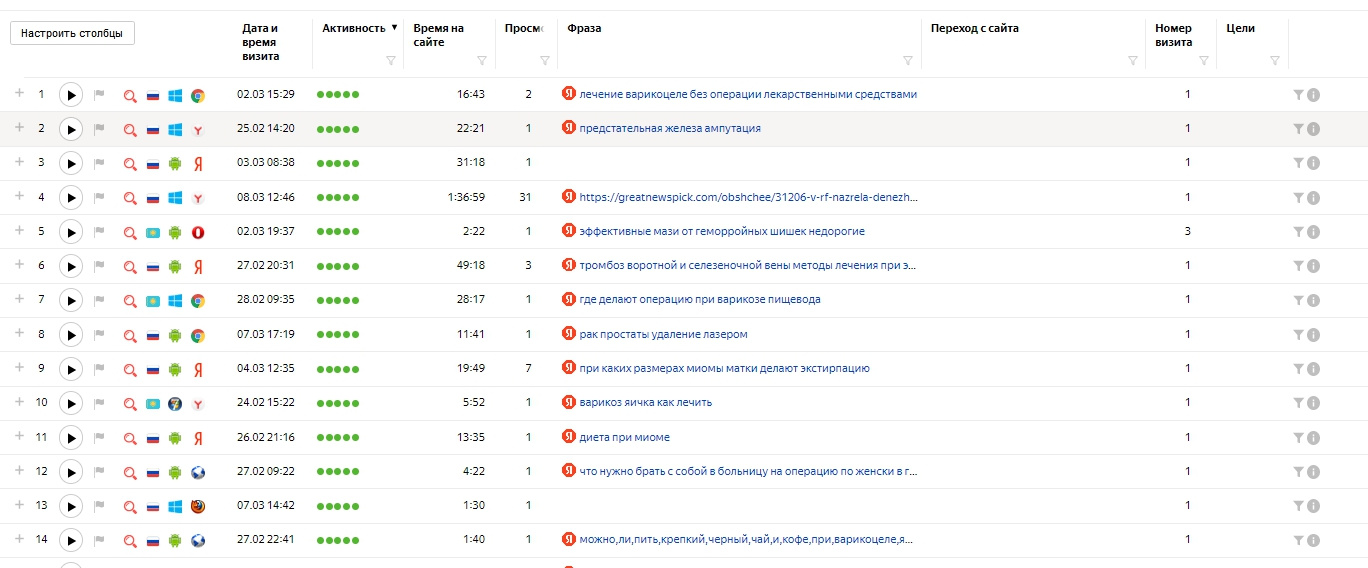The height and width of the screenshot is (568, 1368).
Task: Click the Opera browser icon in row 5
Action: (198, 232)
